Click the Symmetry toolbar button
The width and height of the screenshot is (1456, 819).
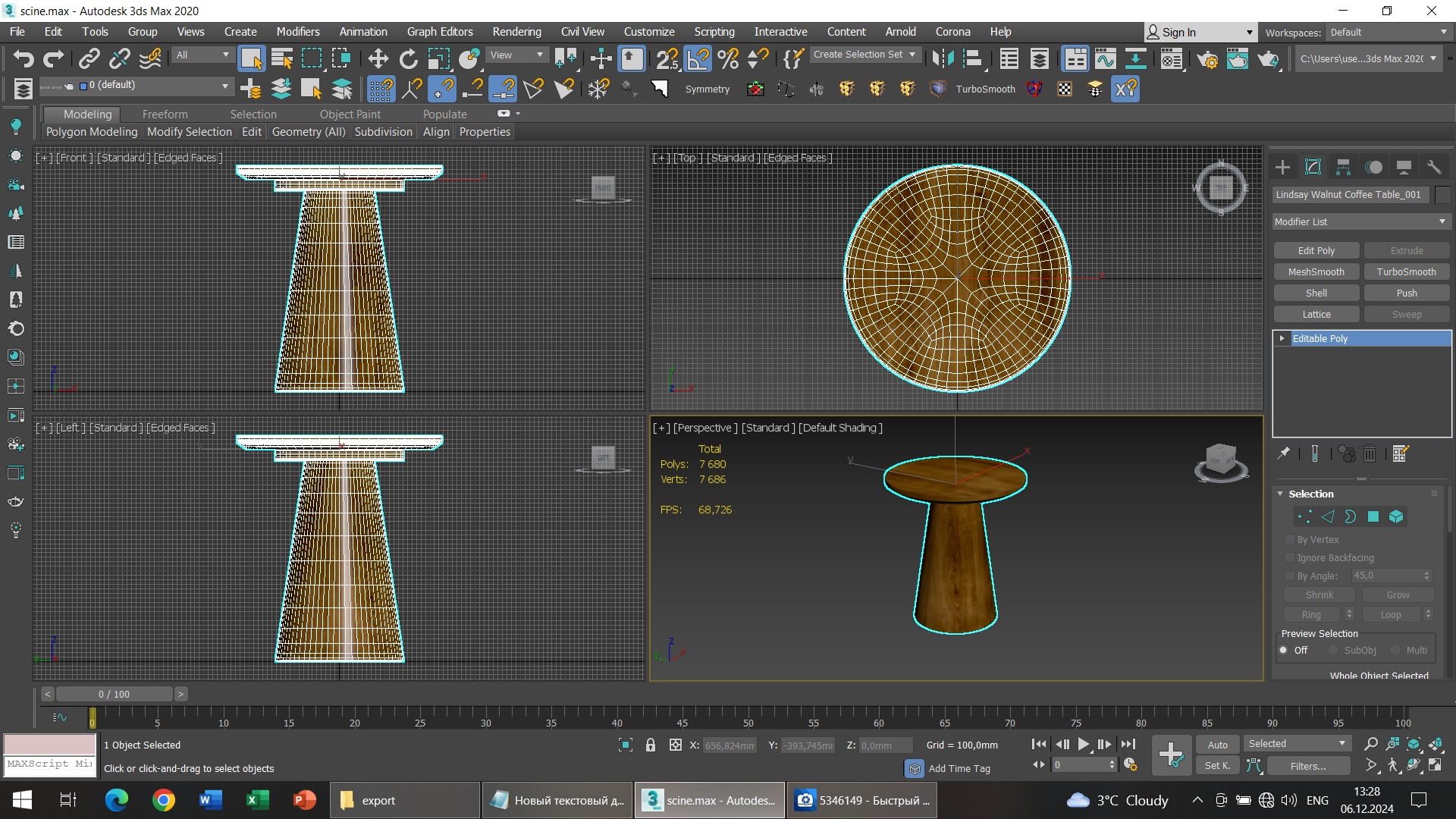point(707,89)
